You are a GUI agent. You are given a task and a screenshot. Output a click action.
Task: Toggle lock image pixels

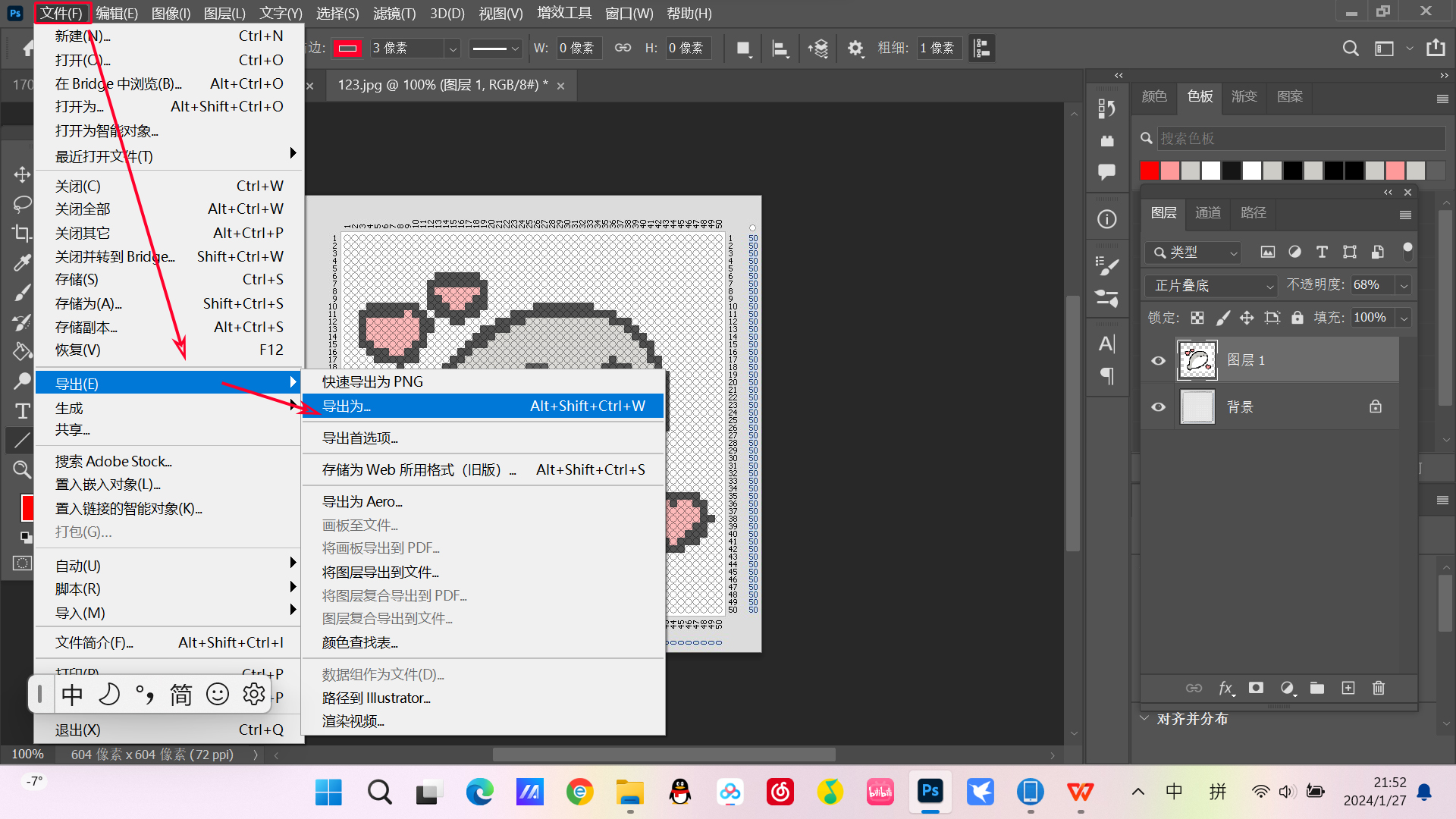[1222, 318]
